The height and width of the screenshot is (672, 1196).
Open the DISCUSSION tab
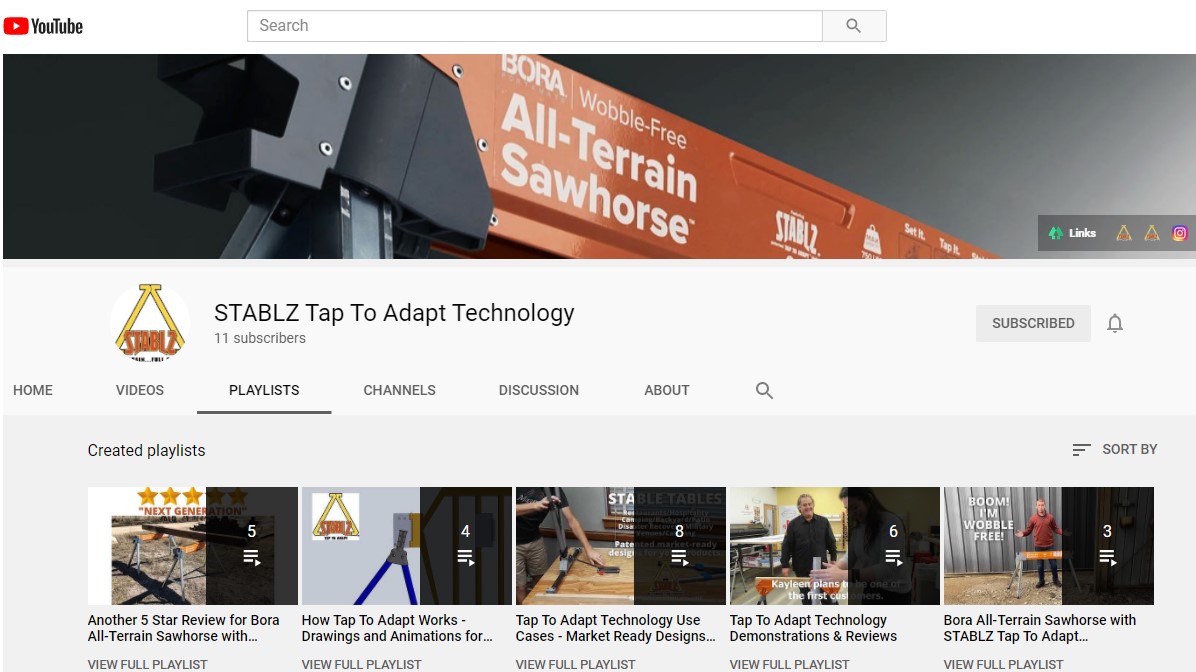pyautogui.click(x=539, y=390)
